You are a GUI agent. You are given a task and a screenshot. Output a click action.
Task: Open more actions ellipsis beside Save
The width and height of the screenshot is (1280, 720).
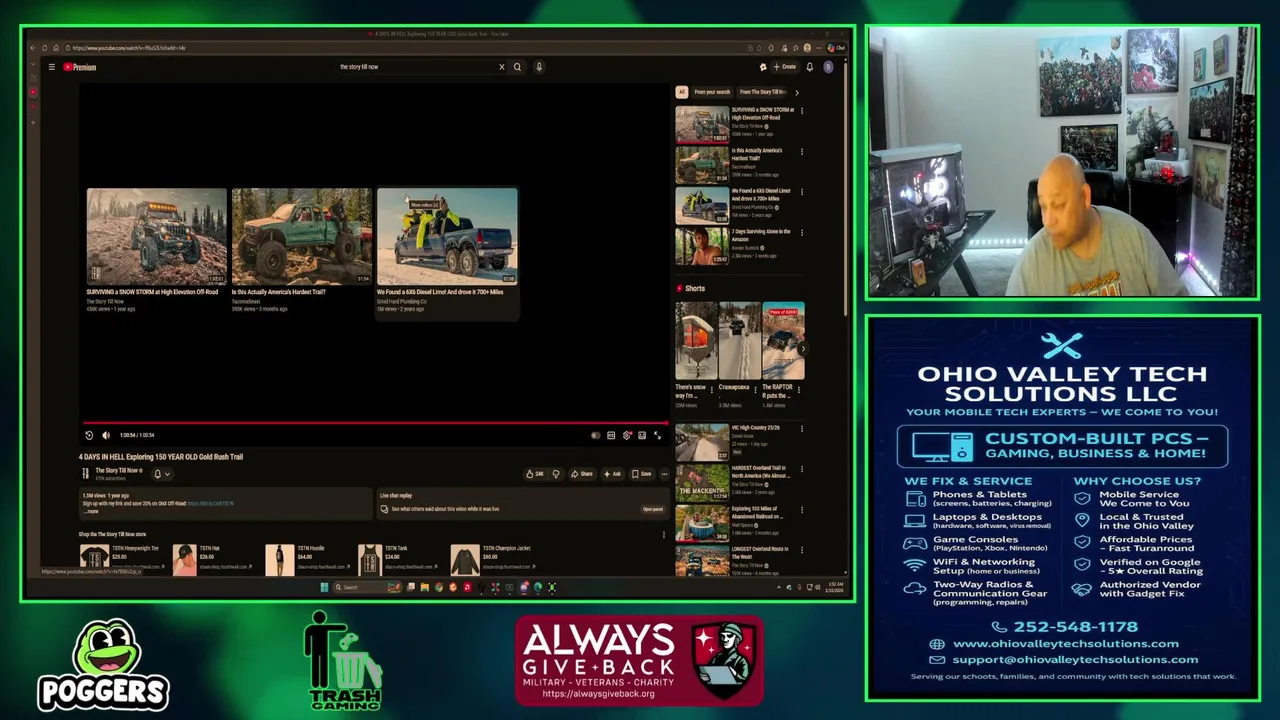point(664,474)
